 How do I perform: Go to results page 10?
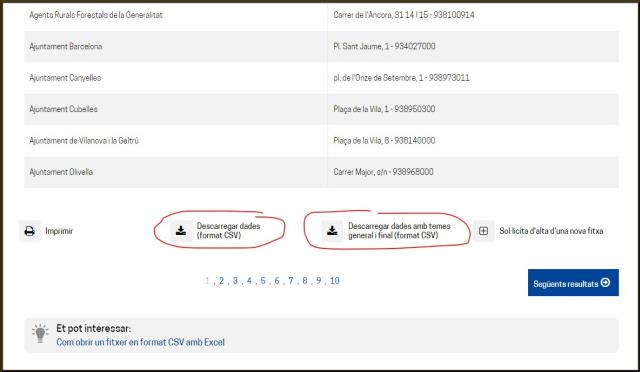click(335, 281)
